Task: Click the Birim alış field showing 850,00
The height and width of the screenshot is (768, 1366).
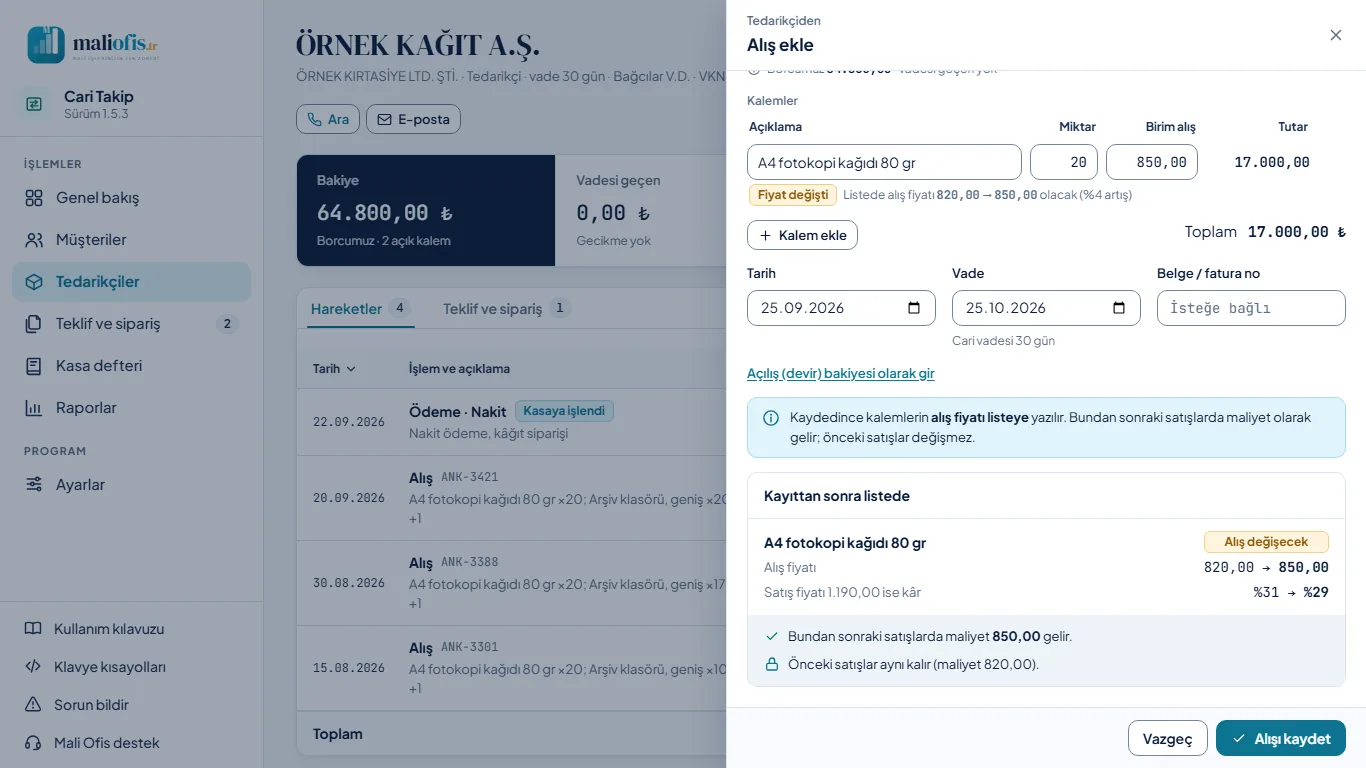Action: 1152,162
